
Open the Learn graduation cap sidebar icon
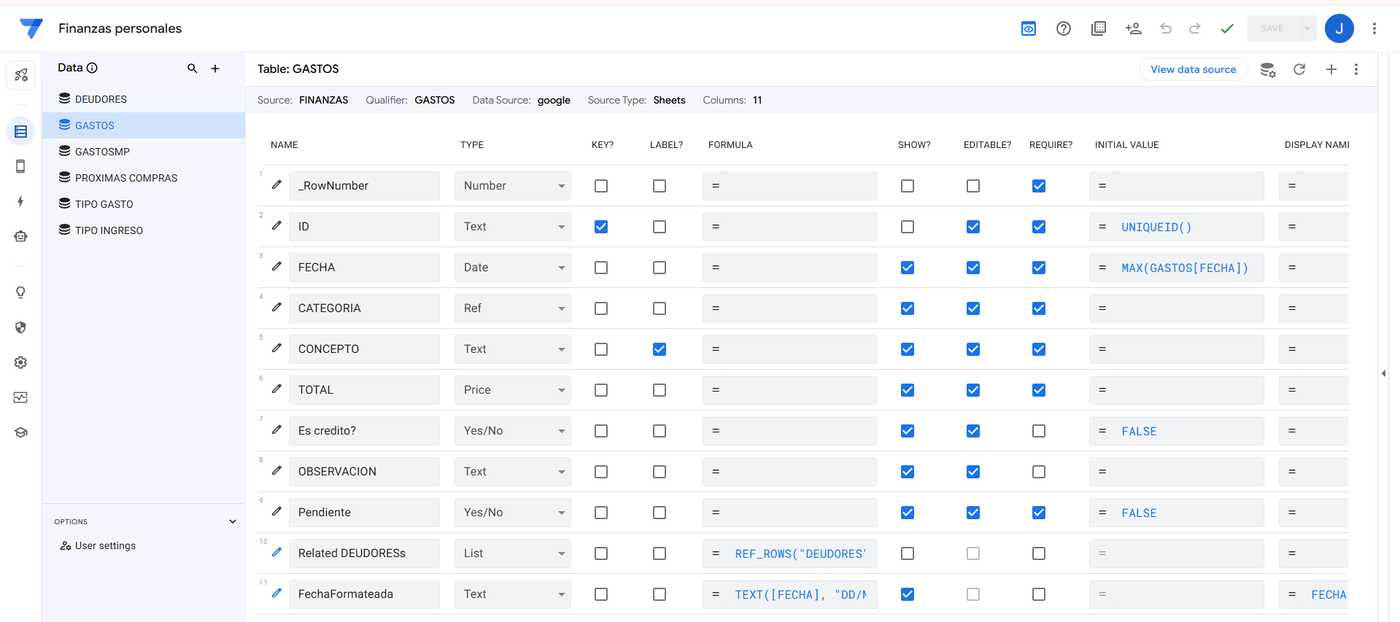click(x=20, y=432)
